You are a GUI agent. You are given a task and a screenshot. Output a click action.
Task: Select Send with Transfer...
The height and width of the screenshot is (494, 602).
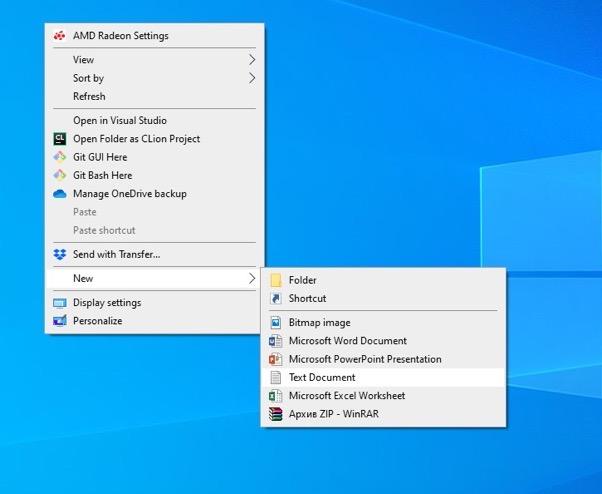click(155, 254)
